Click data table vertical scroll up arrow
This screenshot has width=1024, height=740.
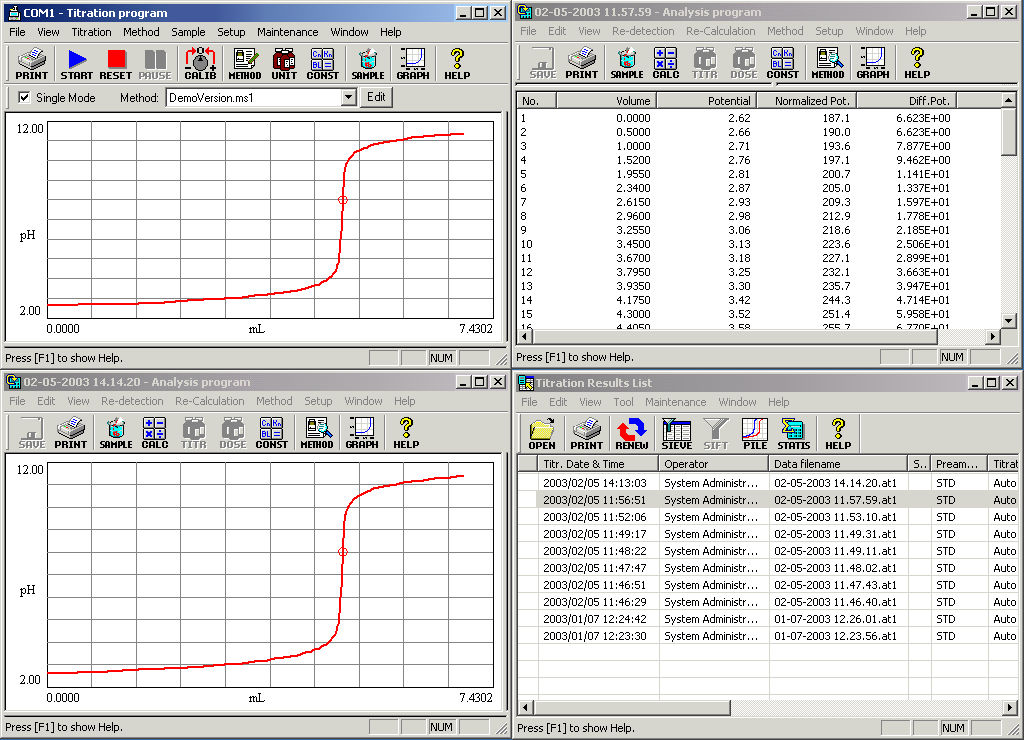pyautogui.click(x=1009, y=101)
